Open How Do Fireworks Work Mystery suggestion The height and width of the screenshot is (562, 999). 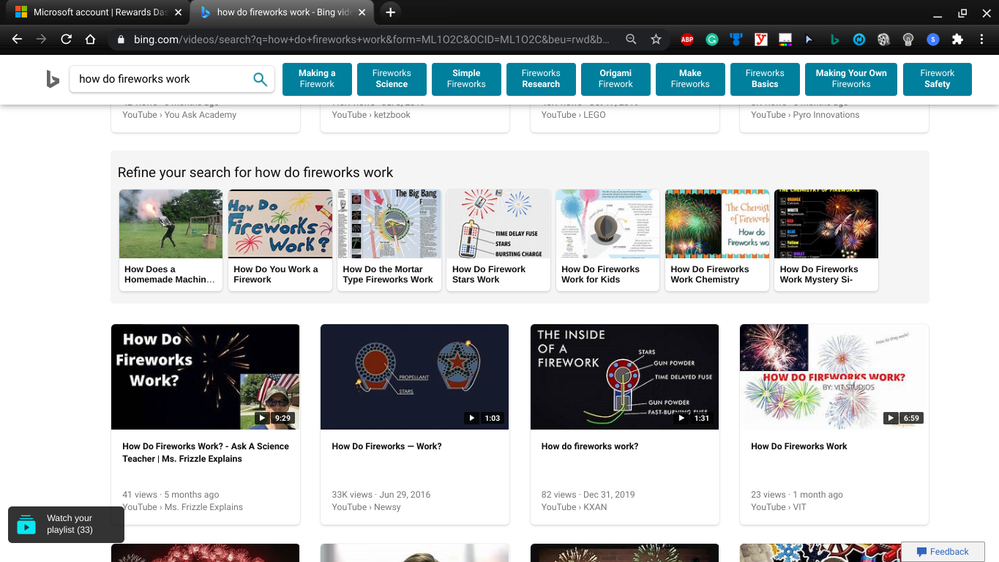826,240
